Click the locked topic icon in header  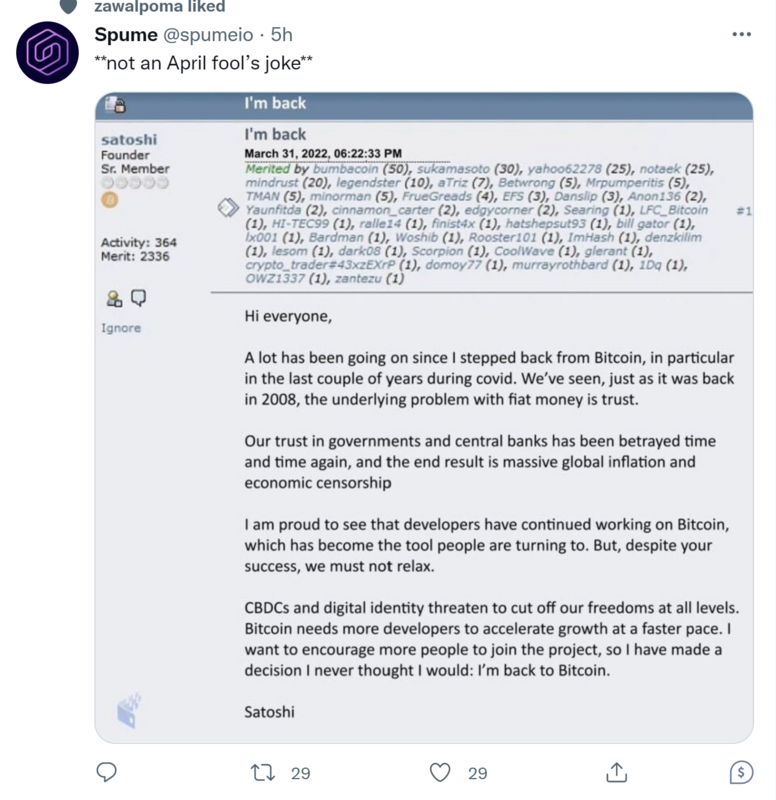pyautogui.click(x=115, y=104)
